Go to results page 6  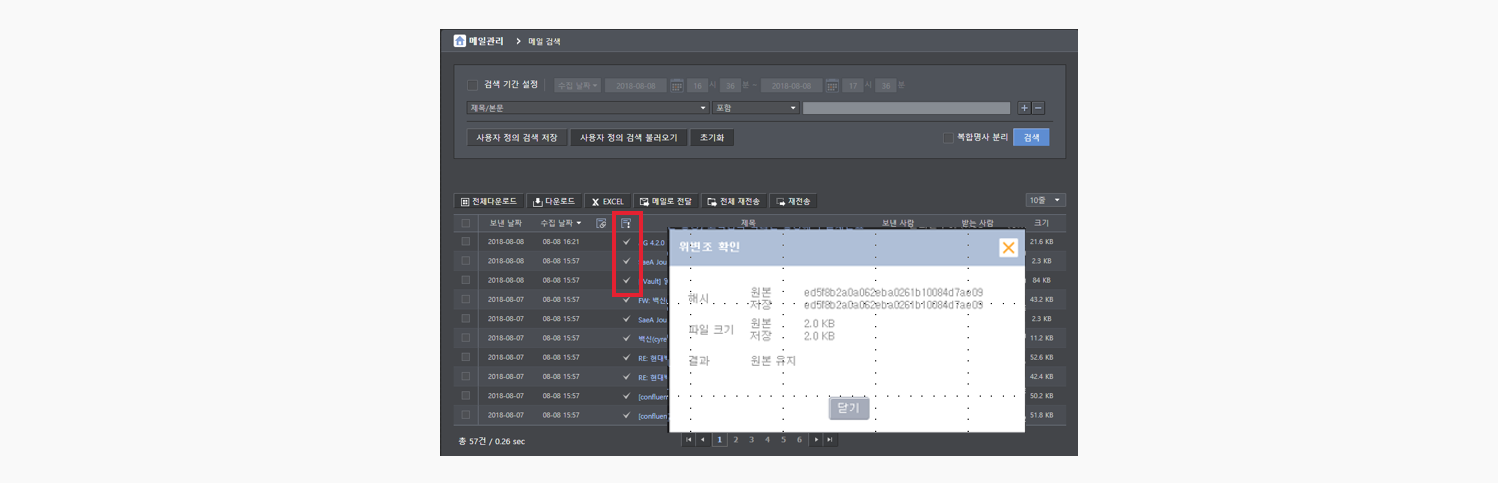tap(799, 439)
